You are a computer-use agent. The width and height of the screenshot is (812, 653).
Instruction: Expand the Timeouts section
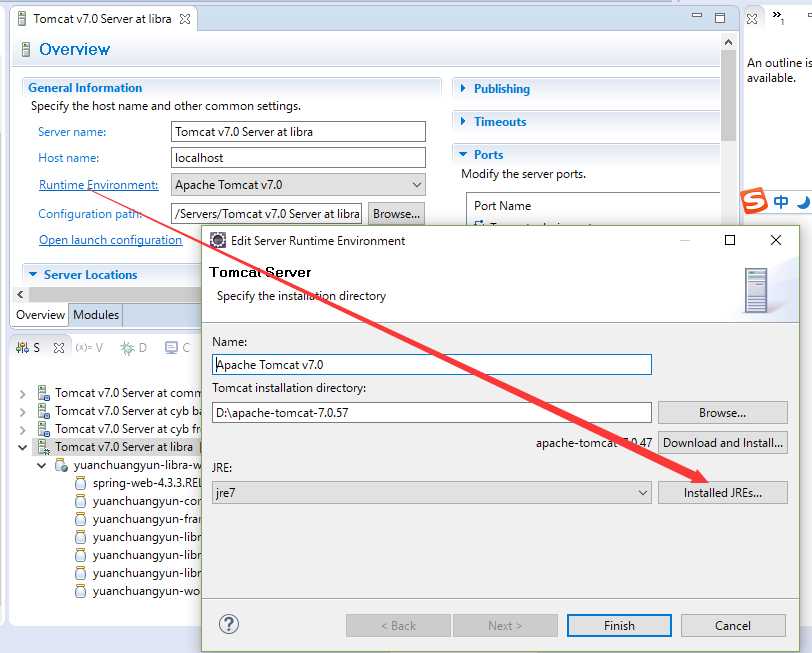coord(463,122)
